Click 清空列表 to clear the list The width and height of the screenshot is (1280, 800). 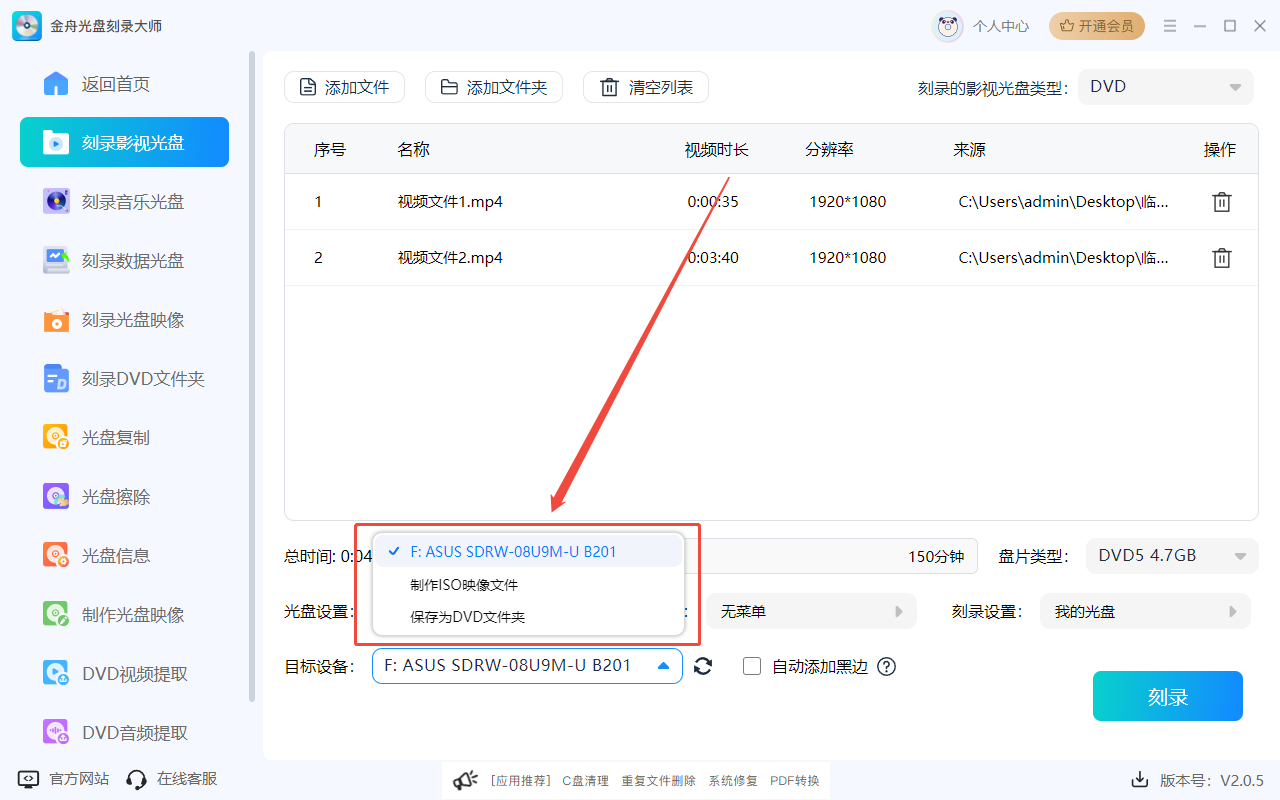645,87
